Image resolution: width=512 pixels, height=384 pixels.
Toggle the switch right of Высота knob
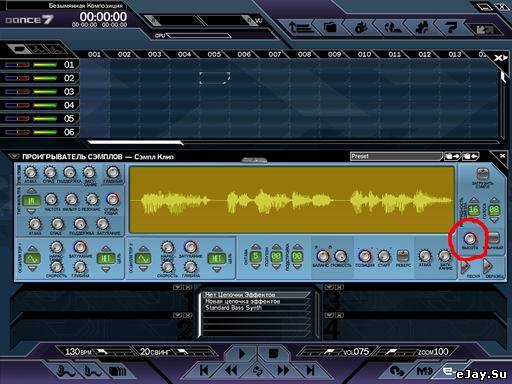pyautogui.click(x=494, y=238)
